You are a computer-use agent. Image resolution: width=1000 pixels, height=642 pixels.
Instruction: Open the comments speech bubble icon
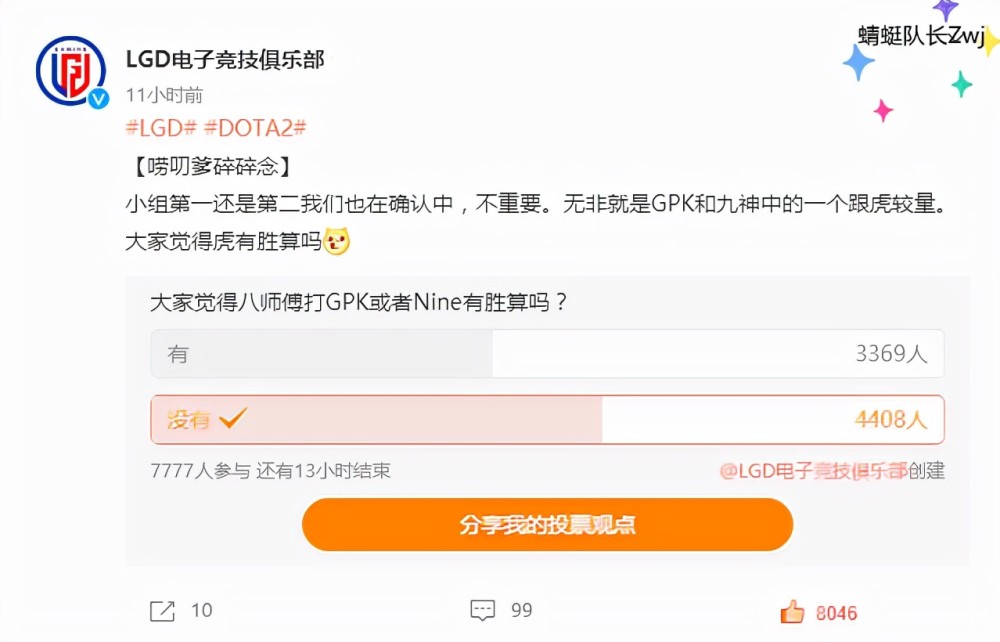click(482, 611)
